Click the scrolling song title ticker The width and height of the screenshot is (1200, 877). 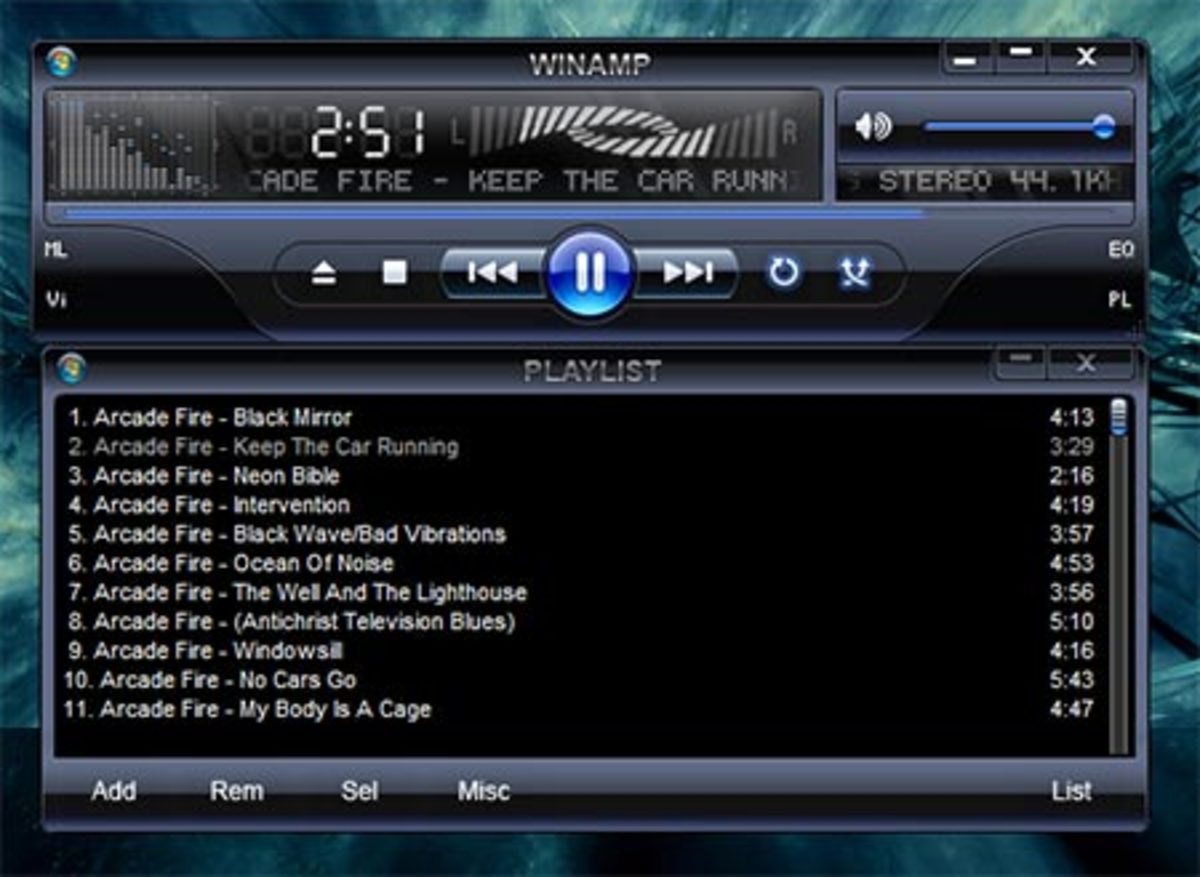[520, 182]
